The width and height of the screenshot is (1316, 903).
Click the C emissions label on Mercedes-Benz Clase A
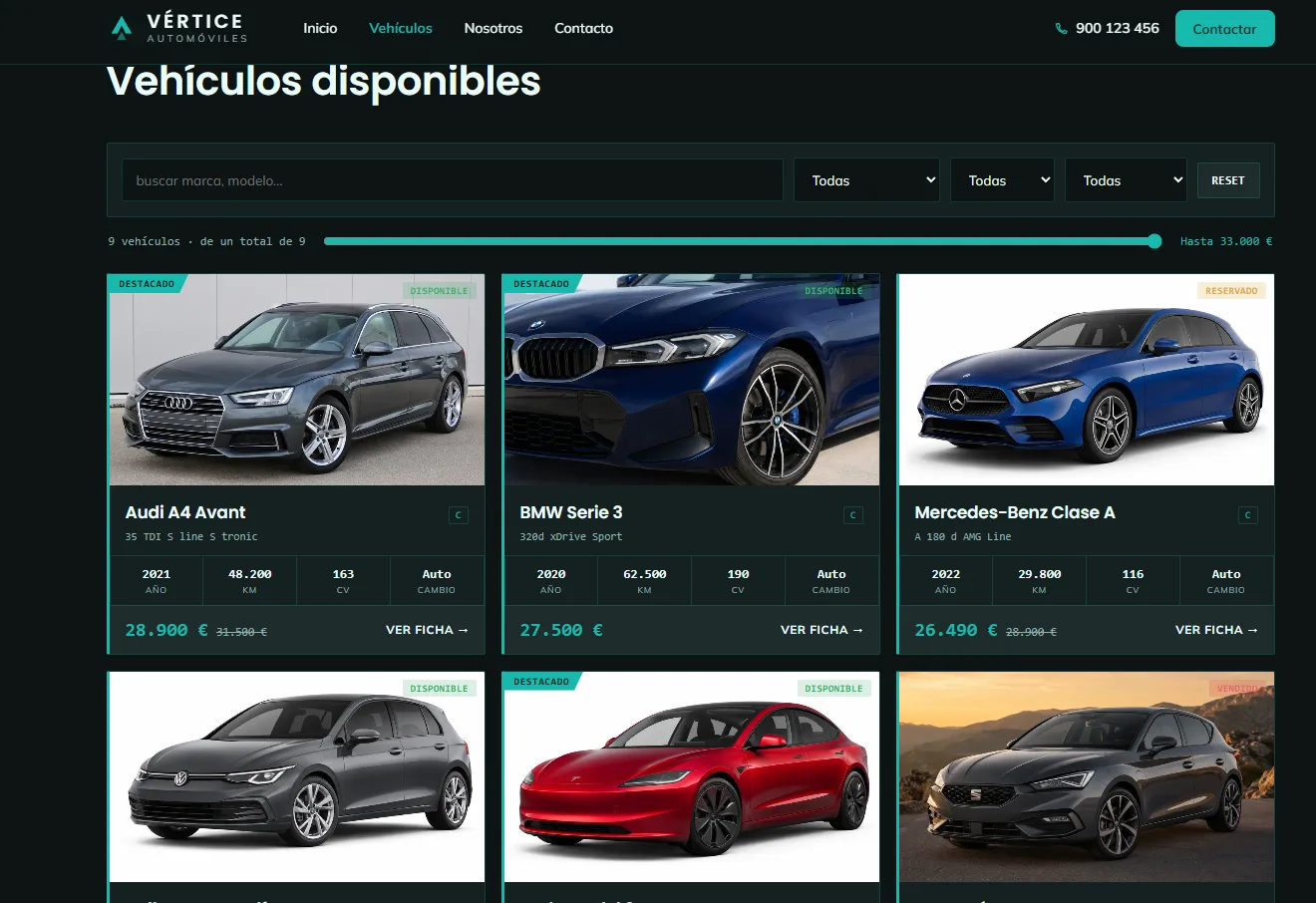(x=1248, y=515)
